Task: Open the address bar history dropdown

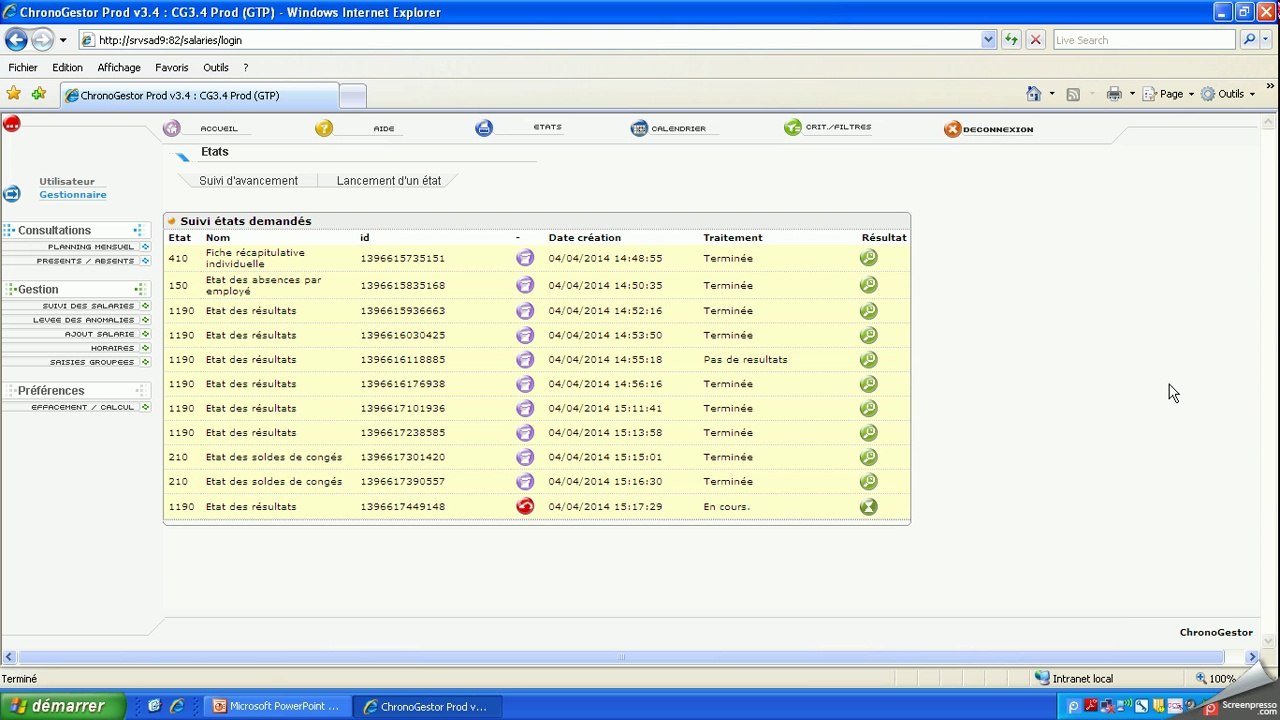Action: tap(989, 40)
